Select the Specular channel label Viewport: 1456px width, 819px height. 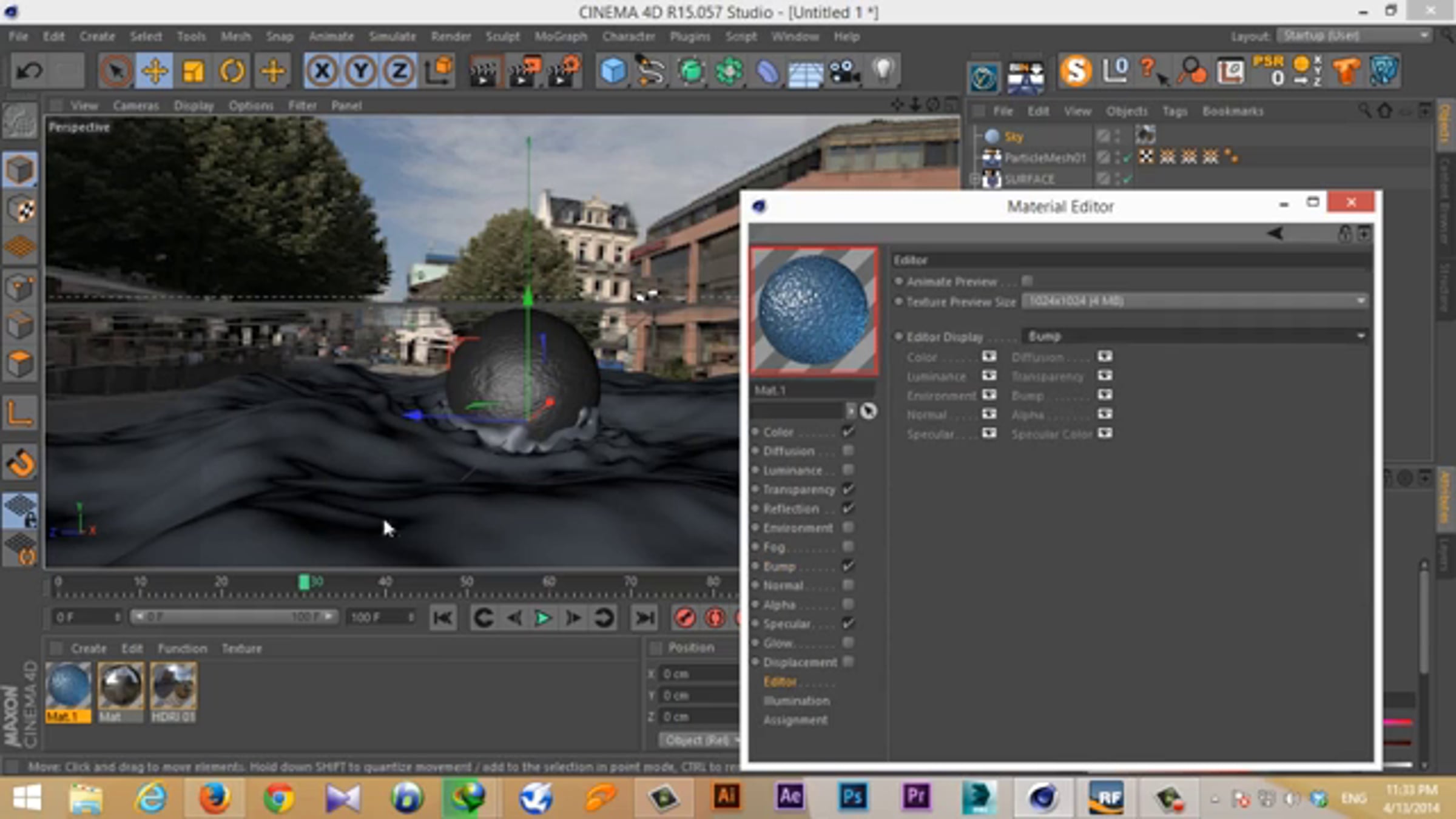[786, 624]
